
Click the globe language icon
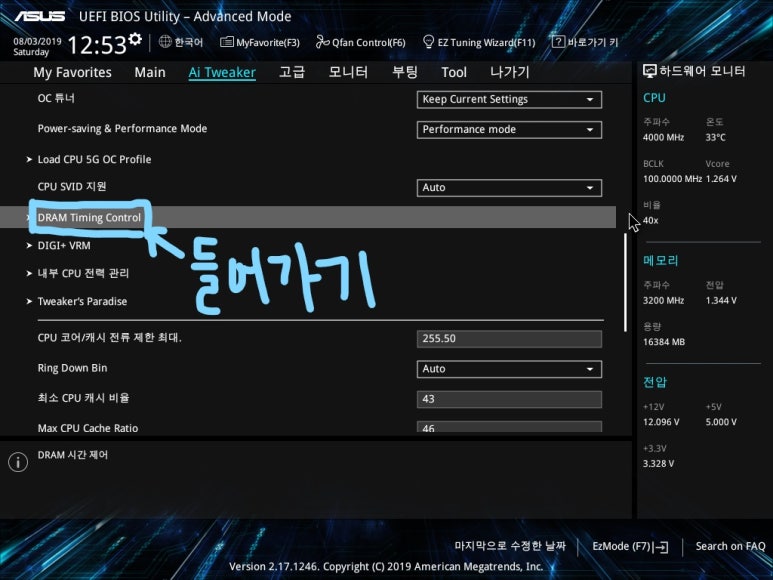pyautogui.click(x=165, y=42)
